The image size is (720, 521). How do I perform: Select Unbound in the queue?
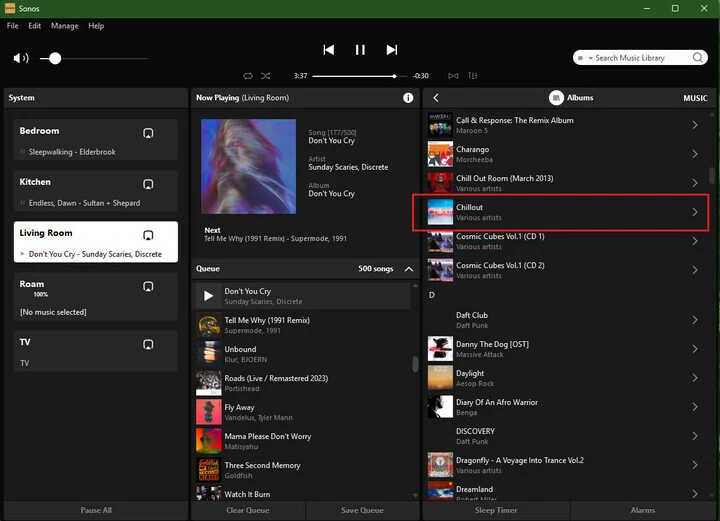pos(304,354)
